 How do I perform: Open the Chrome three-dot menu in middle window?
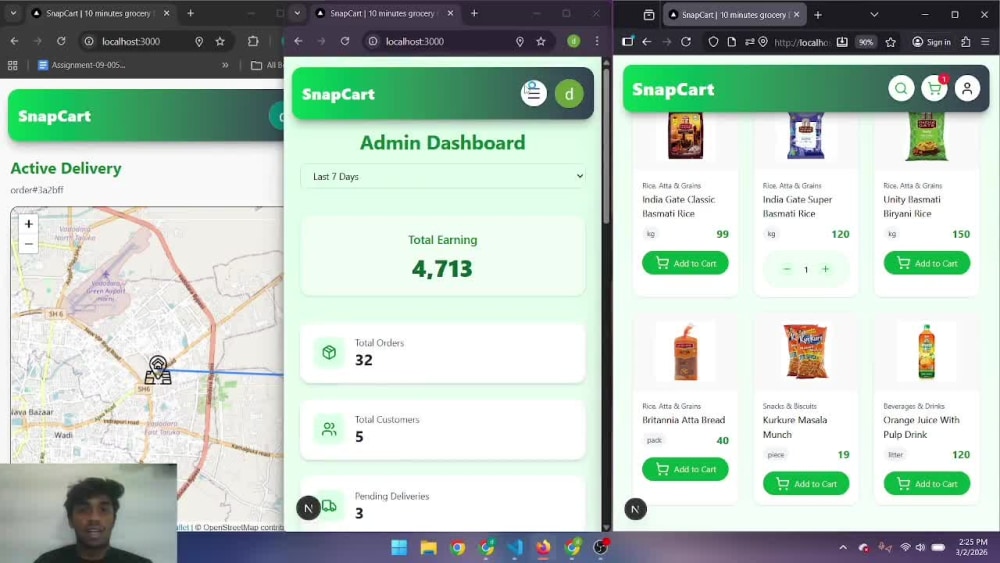point(597,41)
